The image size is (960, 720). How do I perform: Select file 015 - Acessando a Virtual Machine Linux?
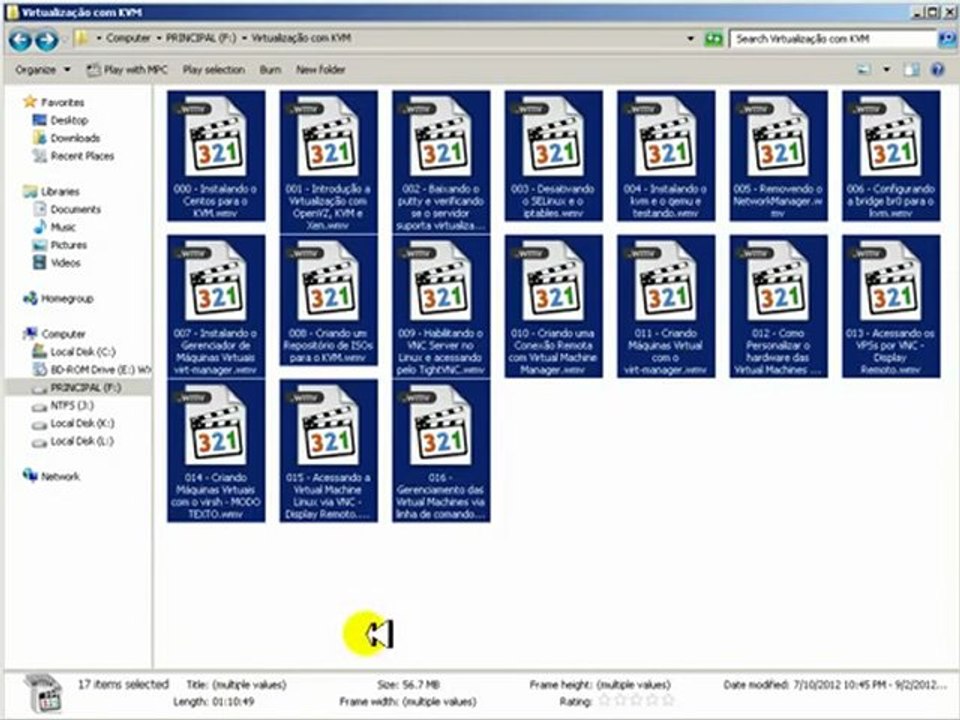[x=328, y=451]
